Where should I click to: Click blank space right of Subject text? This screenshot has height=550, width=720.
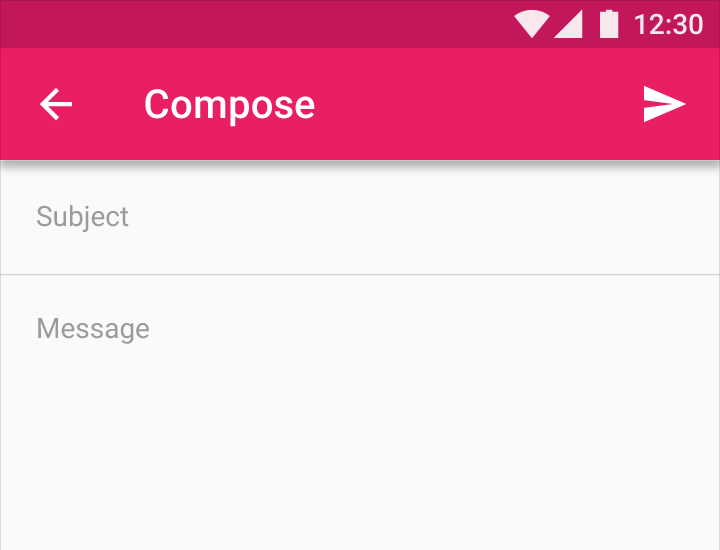click(x=450, y=217)
